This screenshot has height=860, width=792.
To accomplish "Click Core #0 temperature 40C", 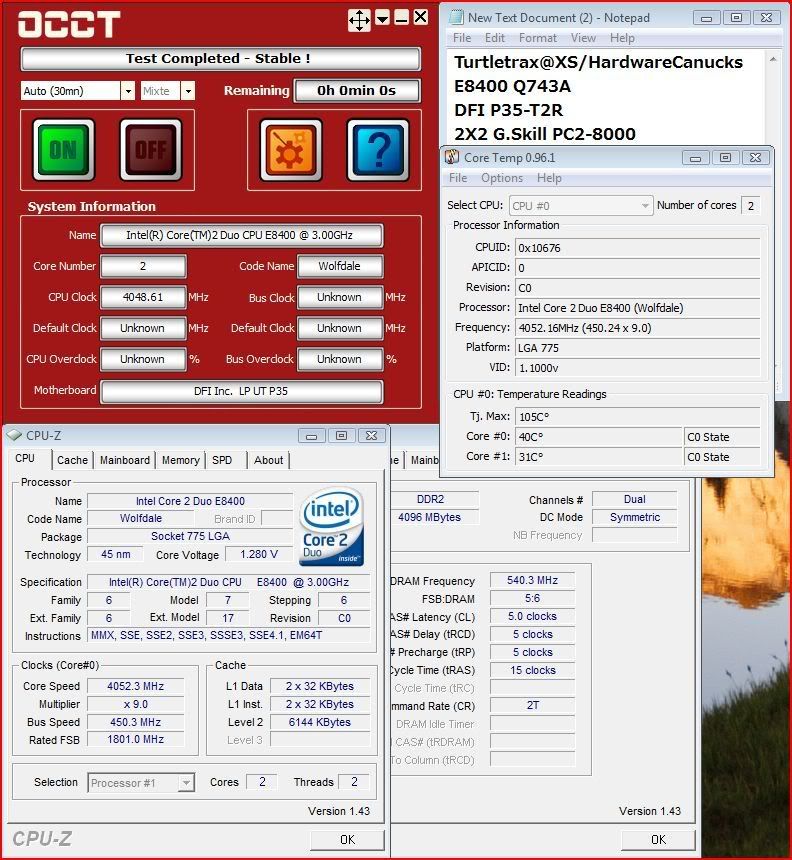I will (x=598, y=437).
